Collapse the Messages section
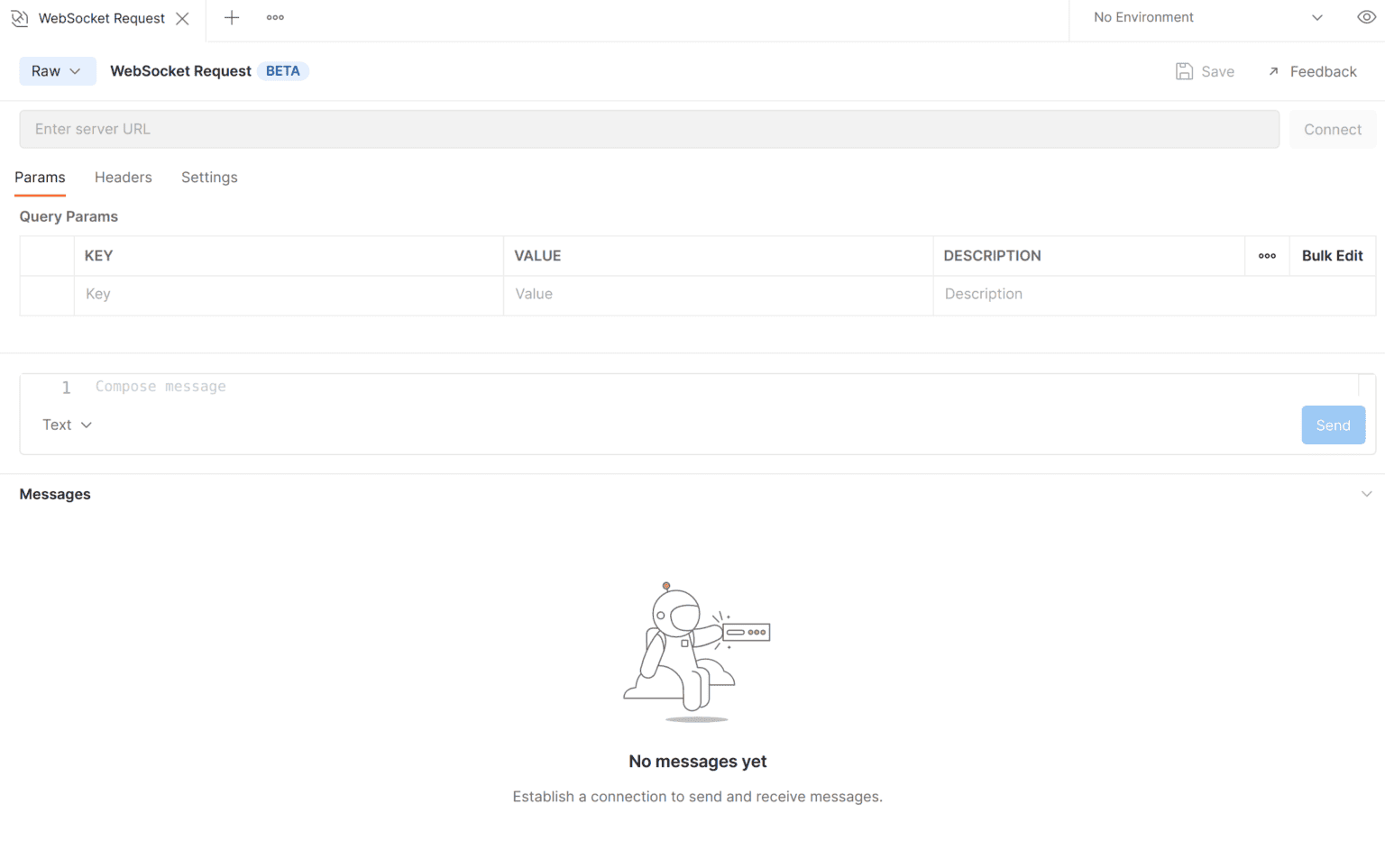 click(x=1365, y=494)
